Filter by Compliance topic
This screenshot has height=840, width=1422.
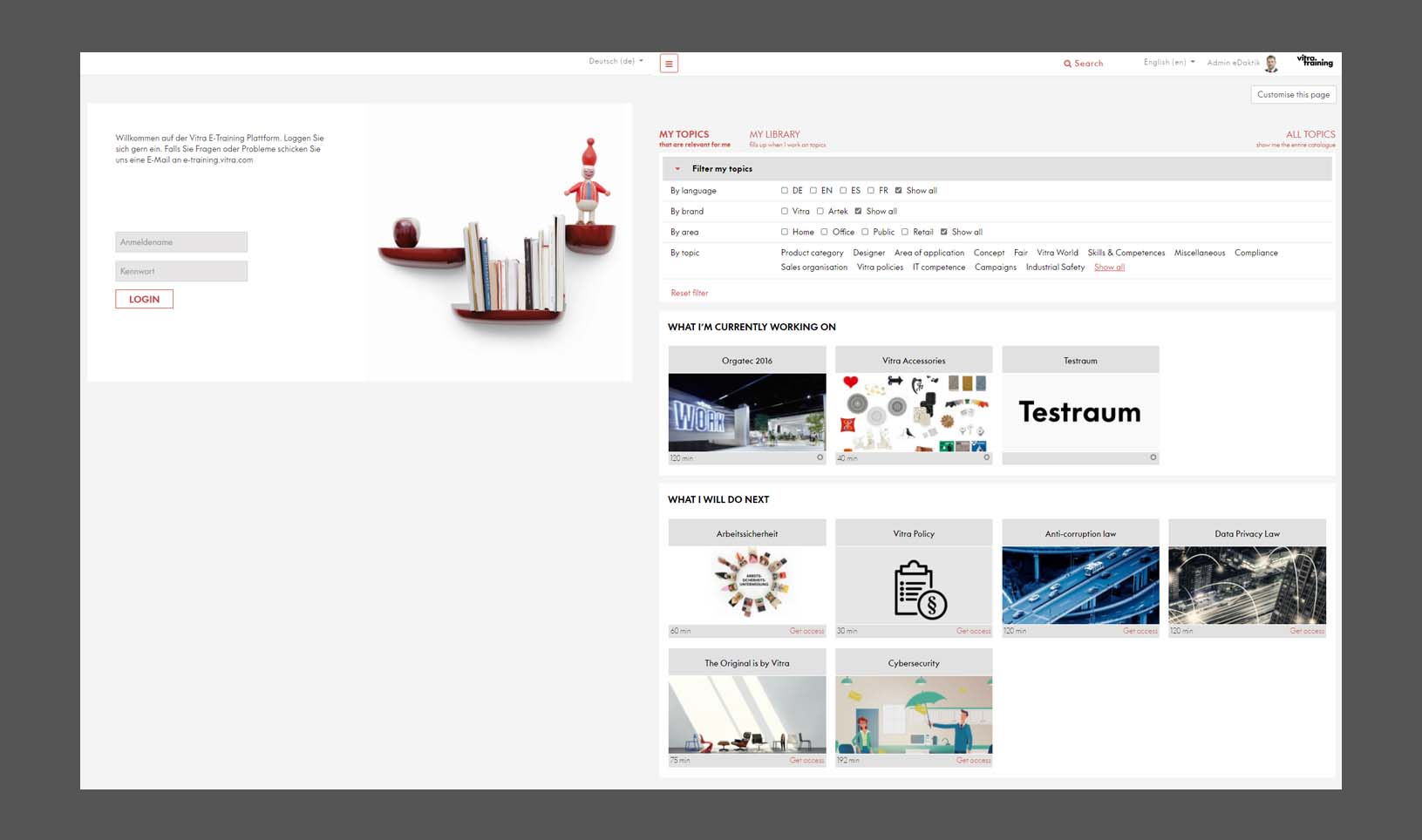1255,254
